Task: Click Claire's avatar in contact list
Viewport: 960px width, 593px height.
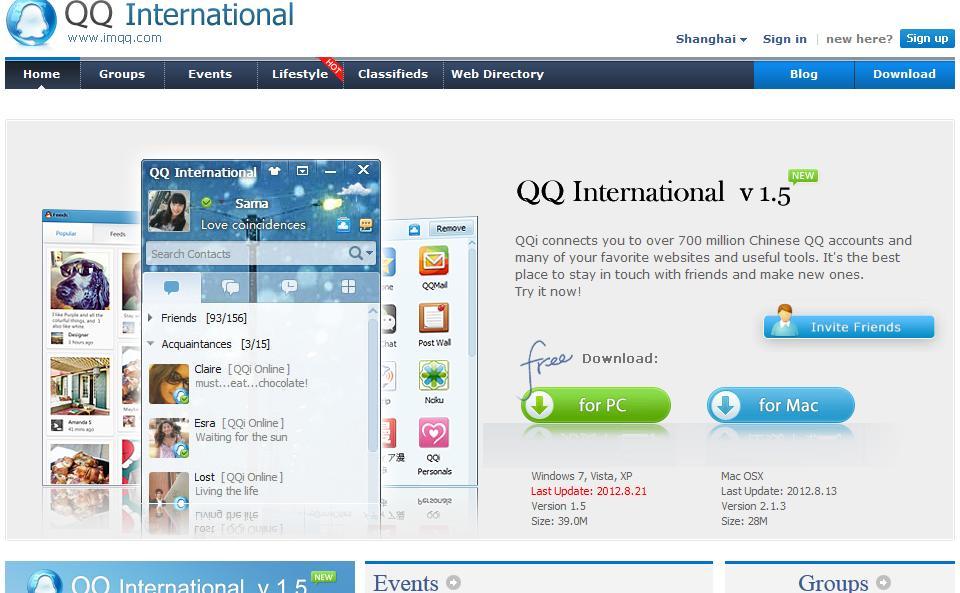Action: [x=169, y=384]
